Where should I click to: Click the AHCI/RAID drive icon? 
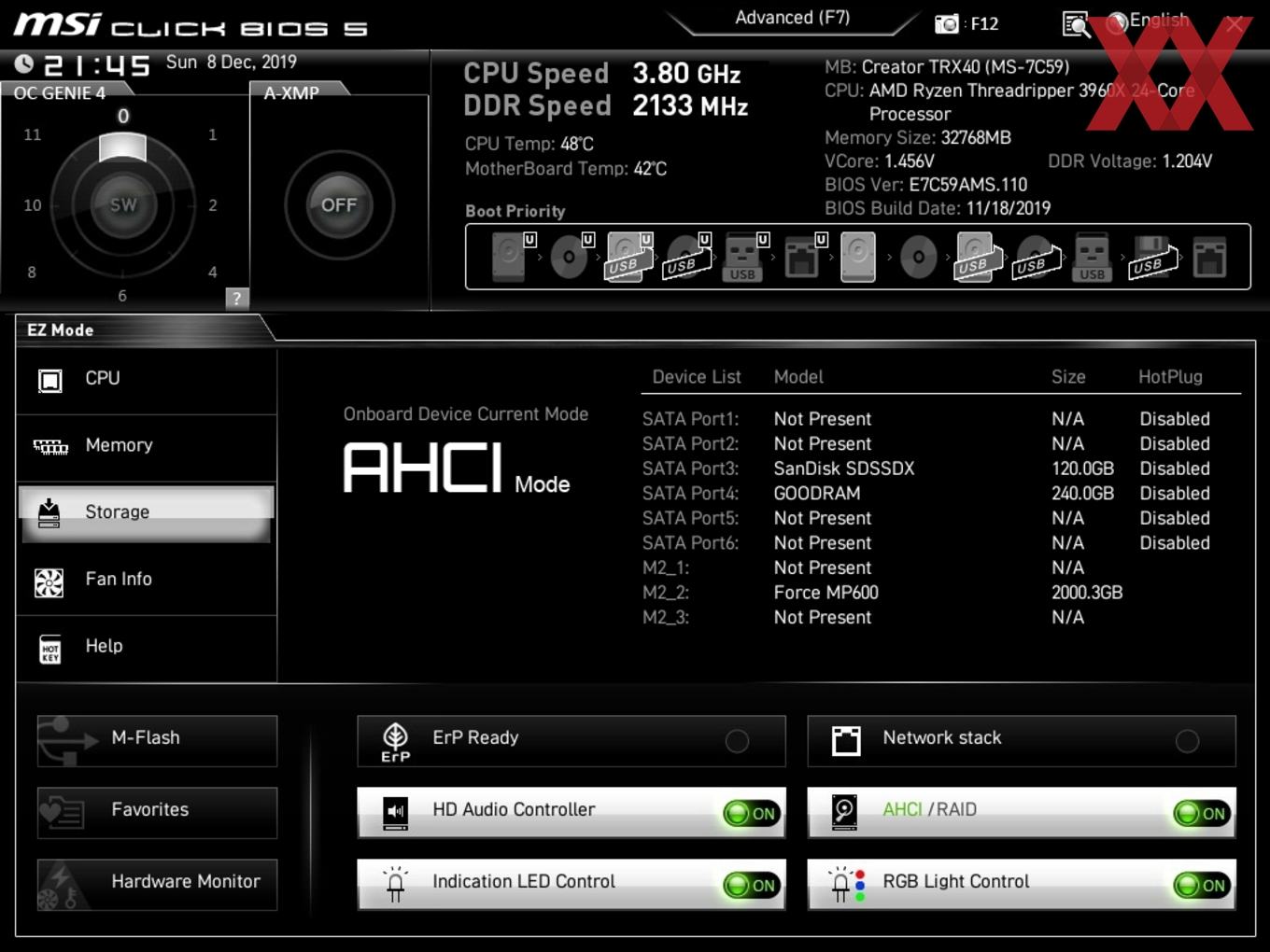coord(844,813)
